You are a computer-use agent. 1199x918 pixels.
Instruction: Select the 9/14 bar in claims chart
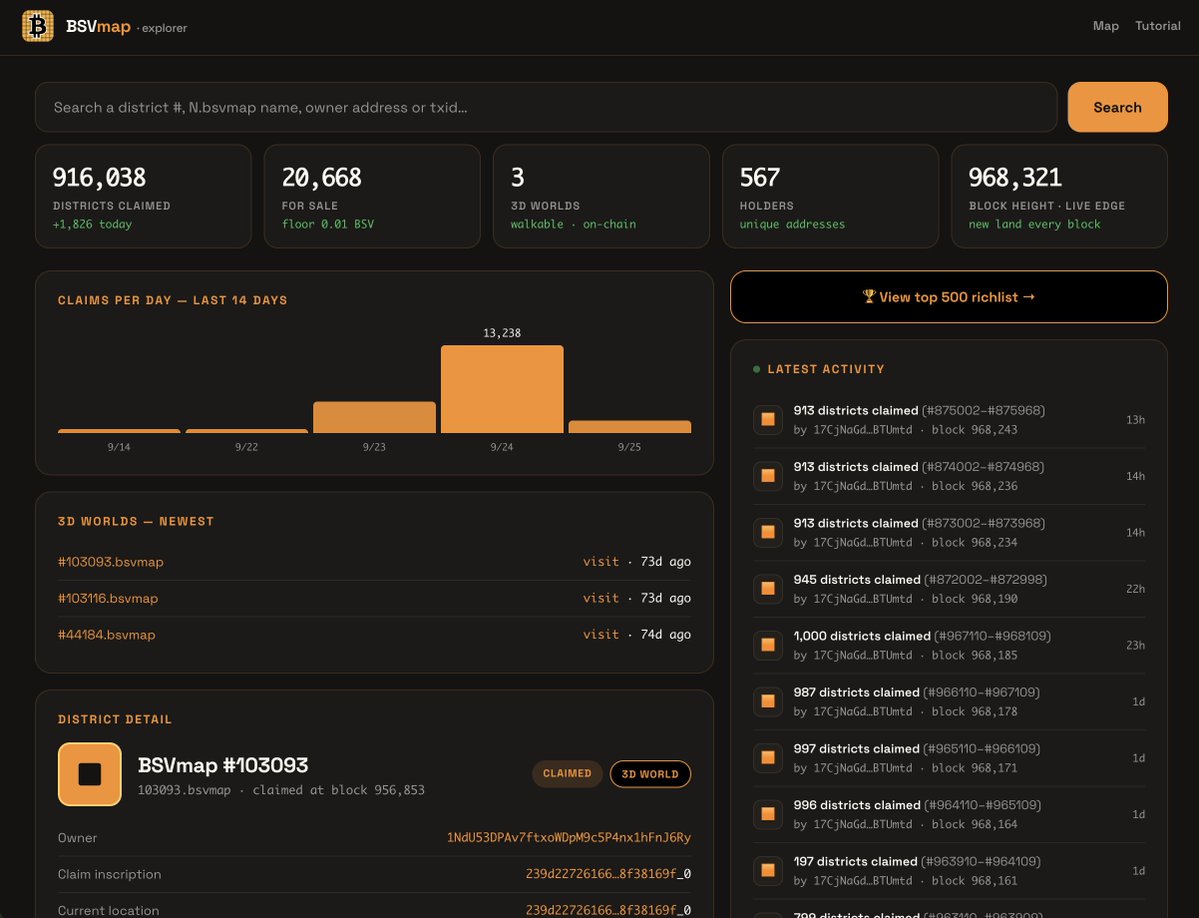119,431
